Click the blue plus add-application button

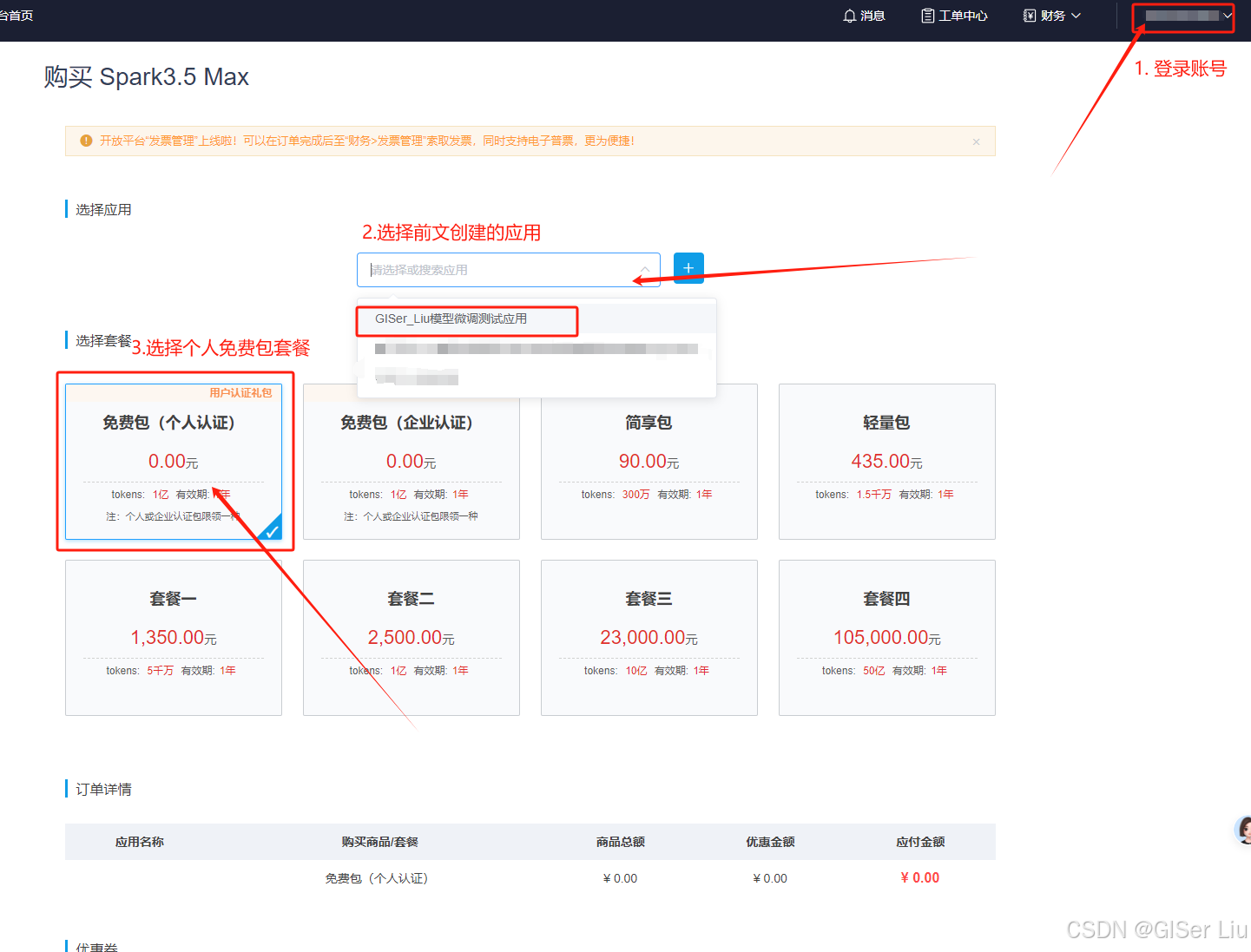[x=688, y=268]
